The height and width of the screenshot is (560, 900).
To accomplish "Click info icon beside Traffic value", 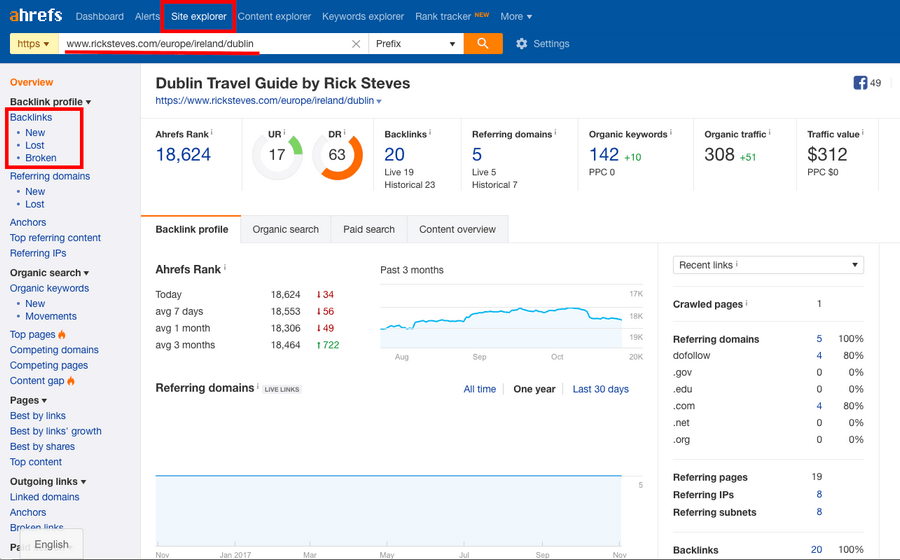I will pyautogui.click(x=862, y=133).
